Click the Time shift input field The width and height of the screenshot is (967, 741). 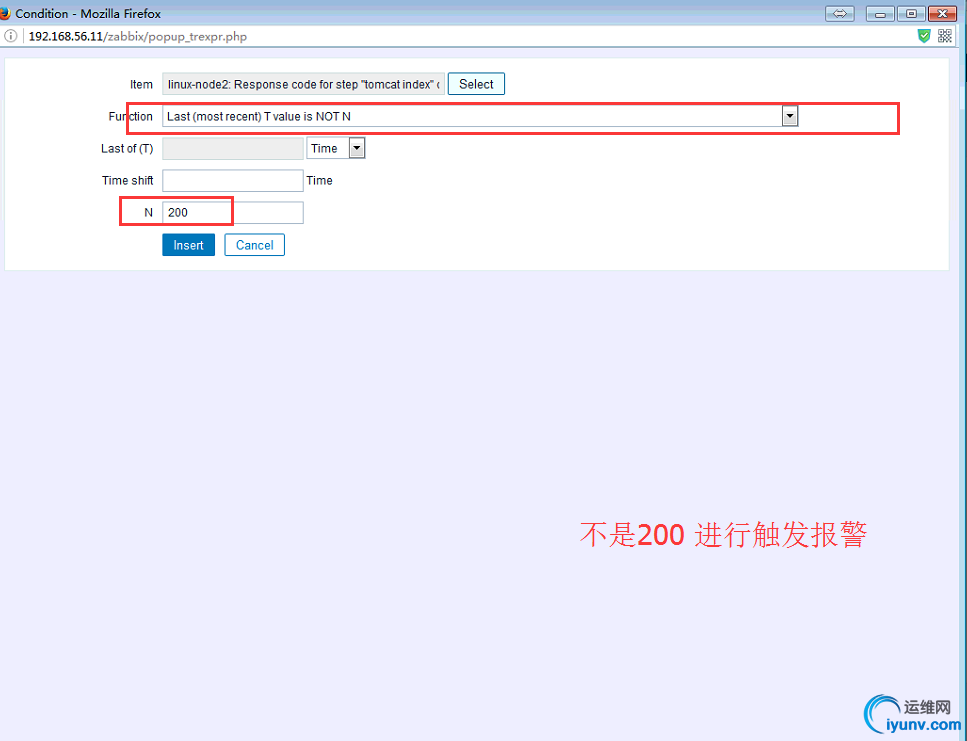pyautogui.click(x=232, y=181)
